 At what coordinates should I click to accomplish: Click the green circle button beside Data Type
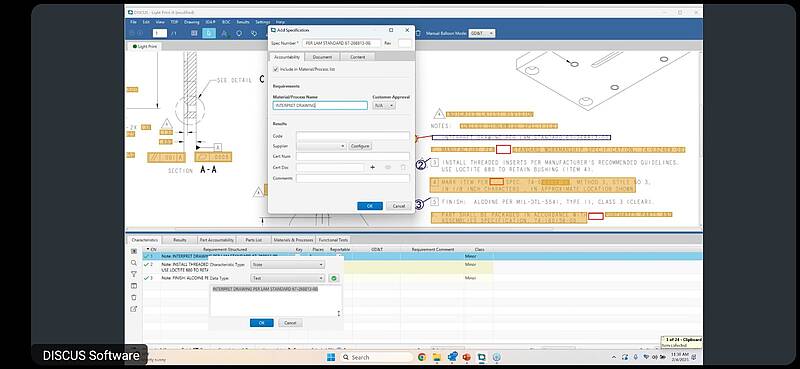[334, 278]
